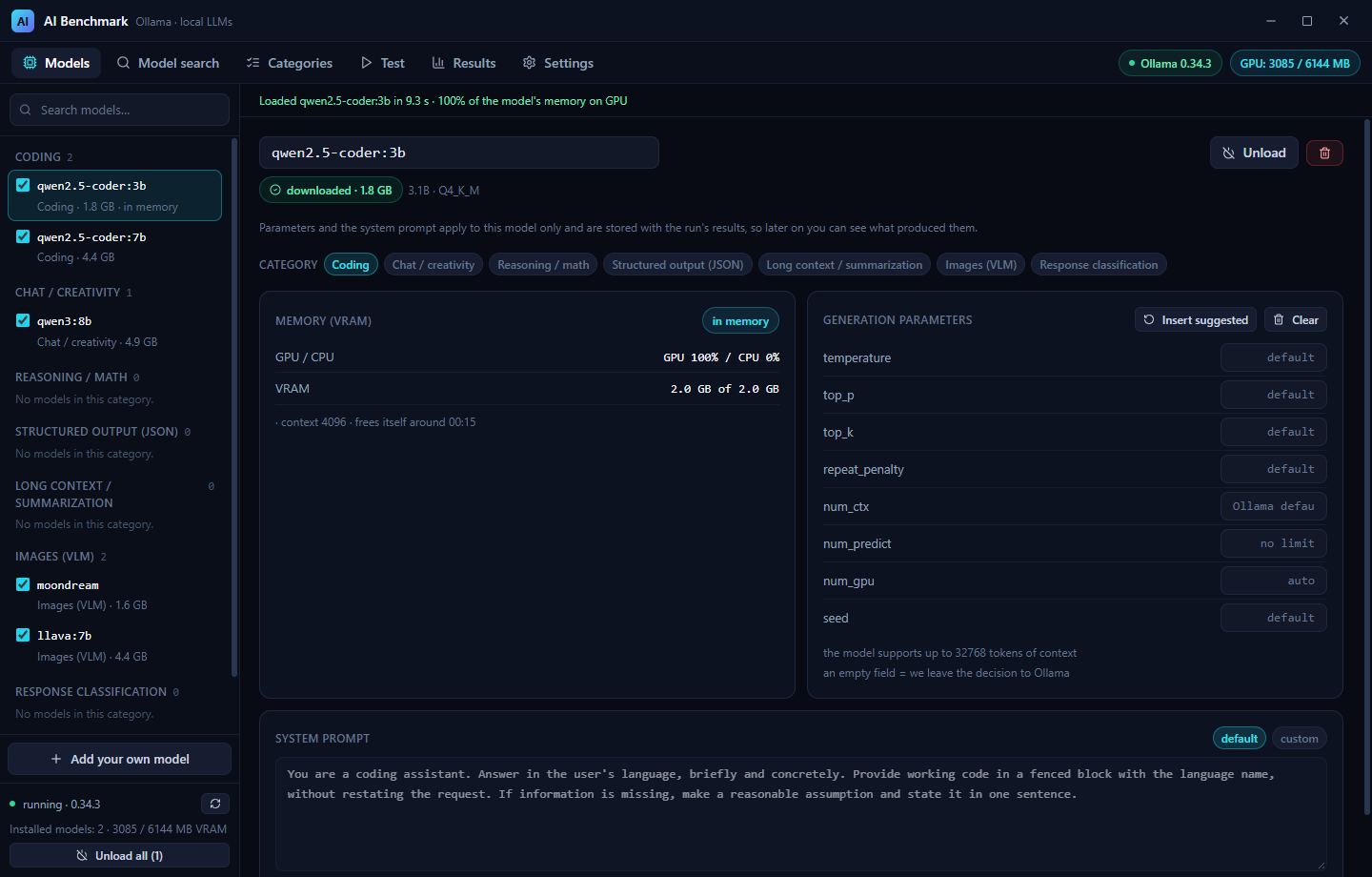
Task: Enable the Long context / summarization chip
Action: coord(844,265)
